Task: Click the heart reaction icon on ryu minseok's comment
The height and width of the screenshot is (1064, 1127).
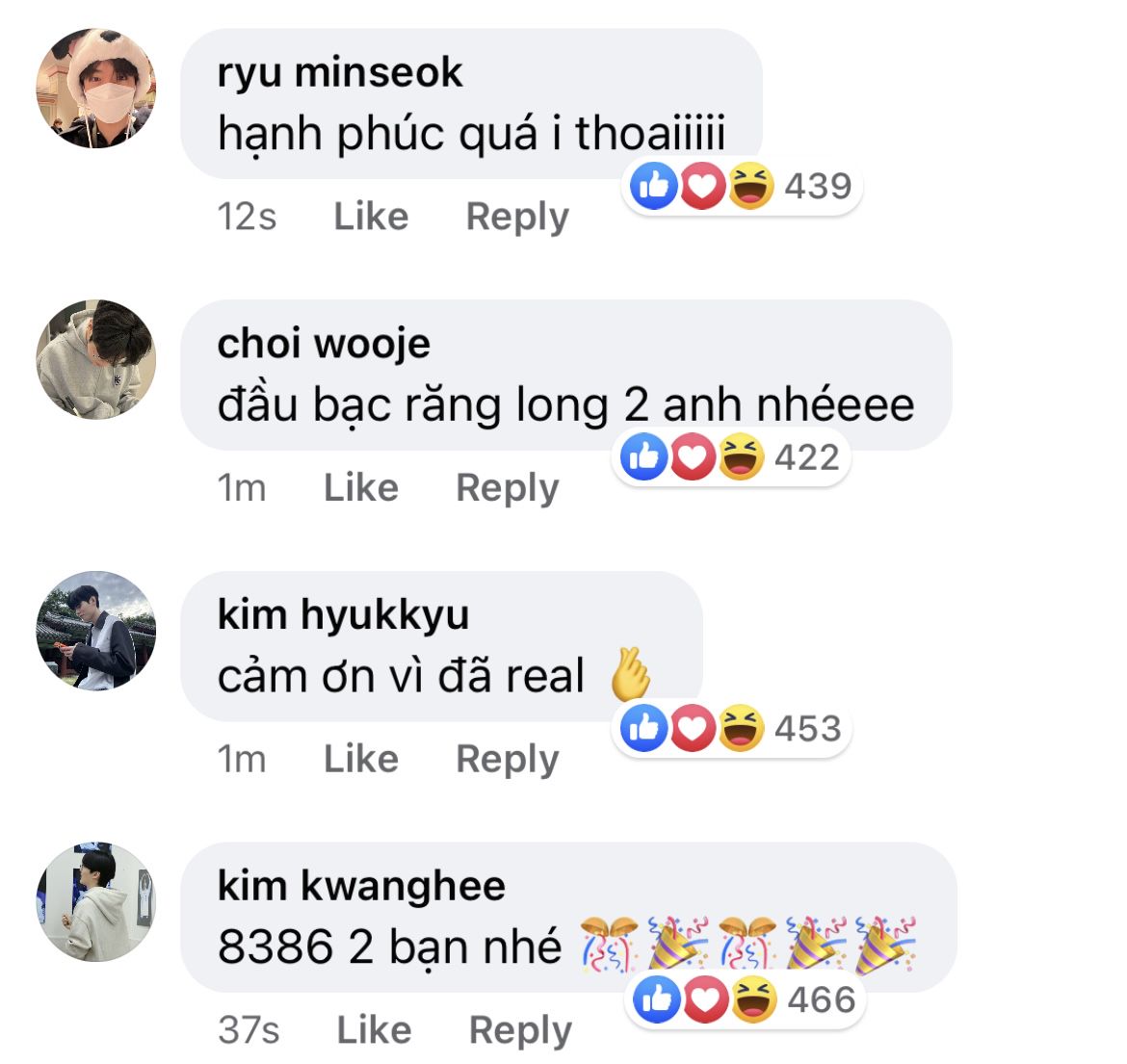Action: click(703, 186)
